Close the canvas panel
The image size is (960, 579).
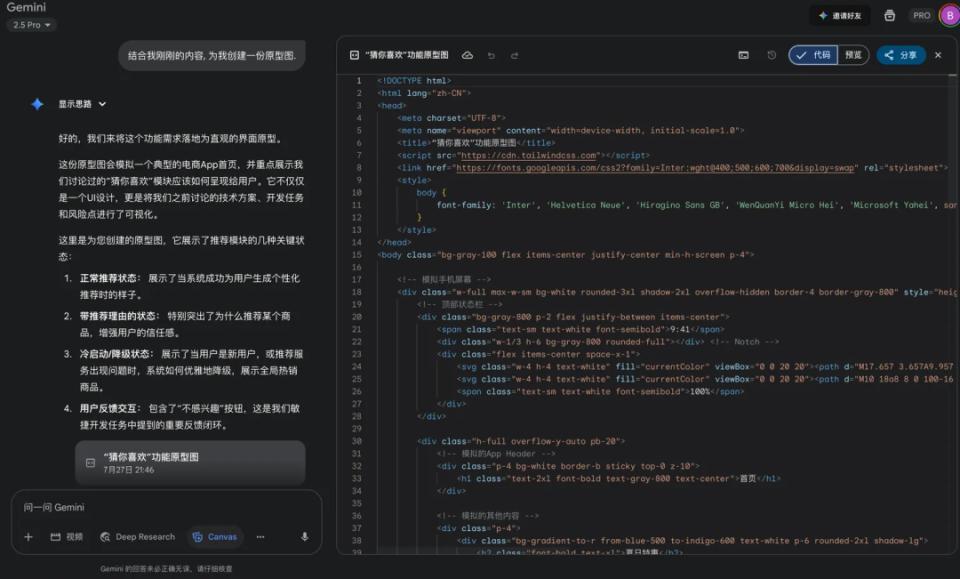coord(938,55)
